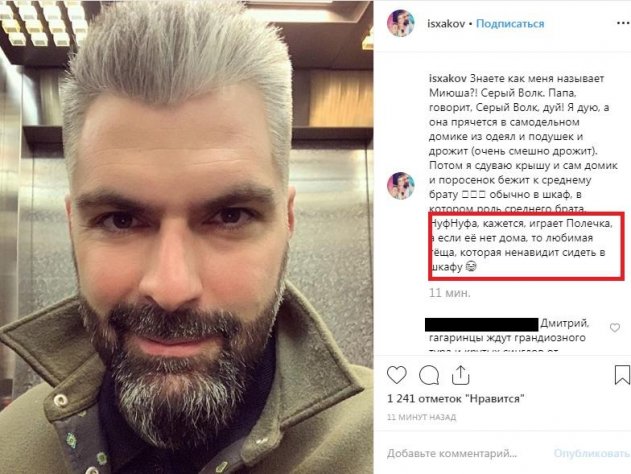The image size is (631, 474).
Task: Focus the Добавьте комментарий input field
Action: coord(452,453)
